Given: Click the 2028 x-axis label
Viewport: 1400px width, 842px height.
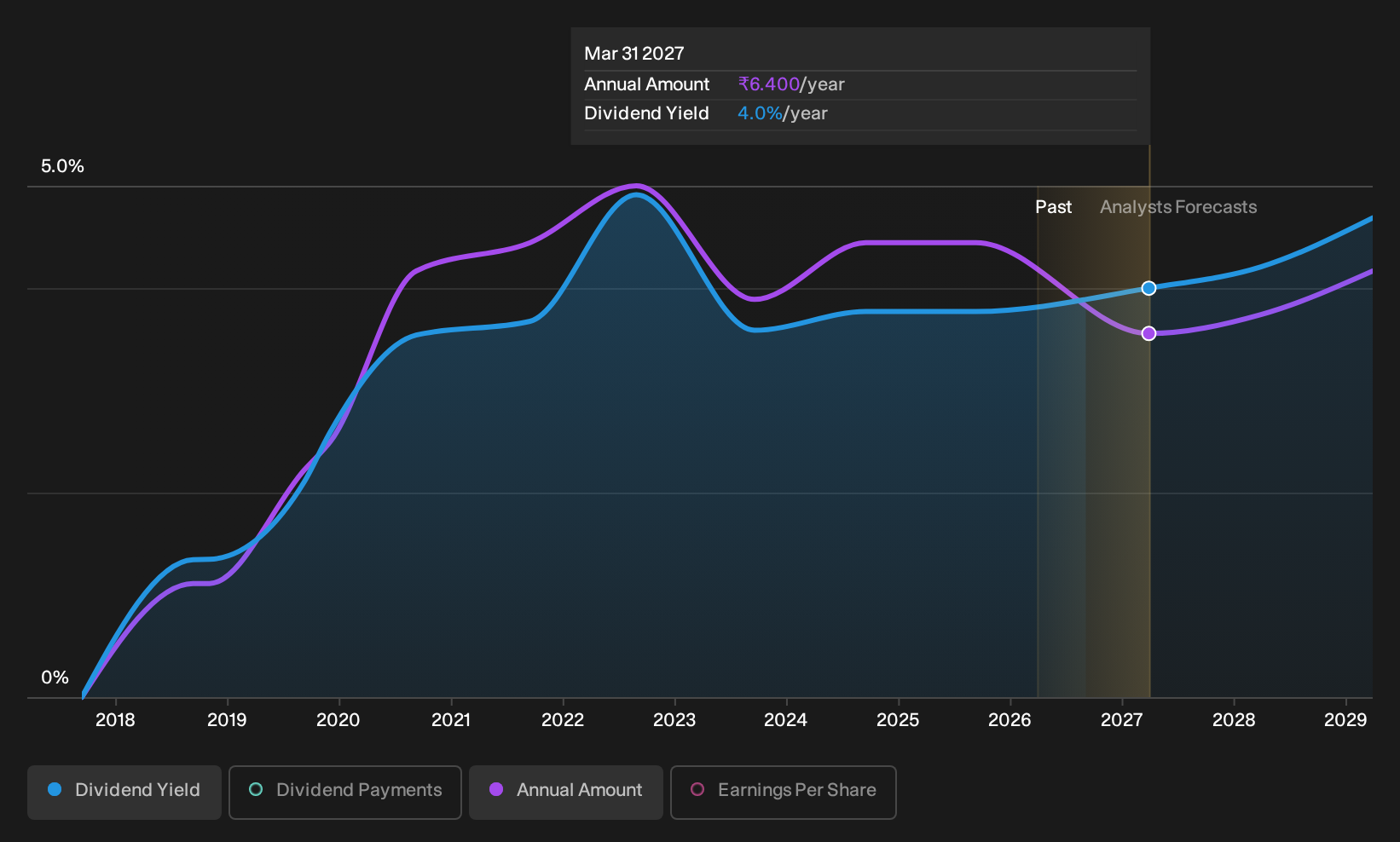Looking at the screenshot, I should [x=1234, y=720].
